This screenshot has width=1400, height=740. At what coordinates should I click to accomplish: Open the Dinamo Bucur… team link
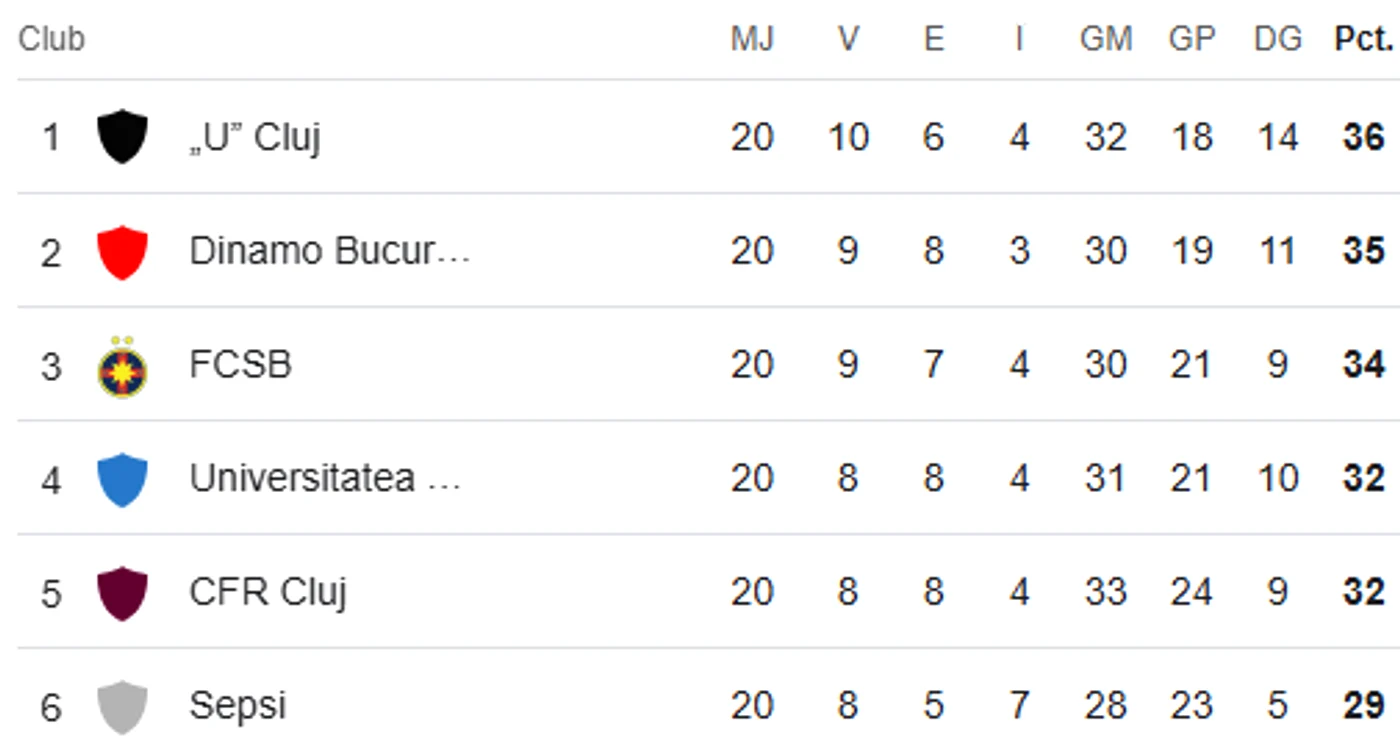(329, 251)
